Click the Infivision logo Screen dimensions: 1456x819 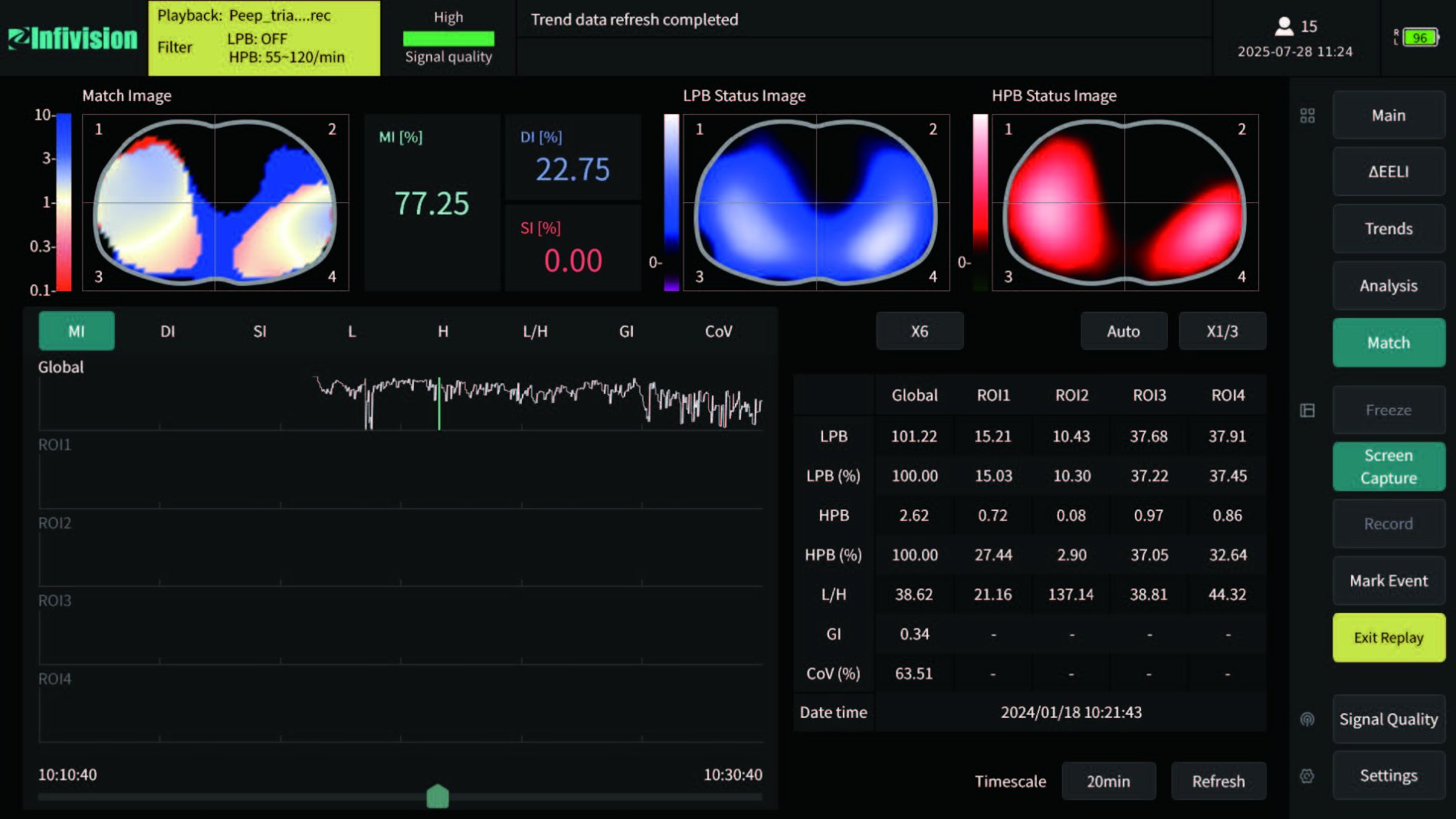coord(73,38)
